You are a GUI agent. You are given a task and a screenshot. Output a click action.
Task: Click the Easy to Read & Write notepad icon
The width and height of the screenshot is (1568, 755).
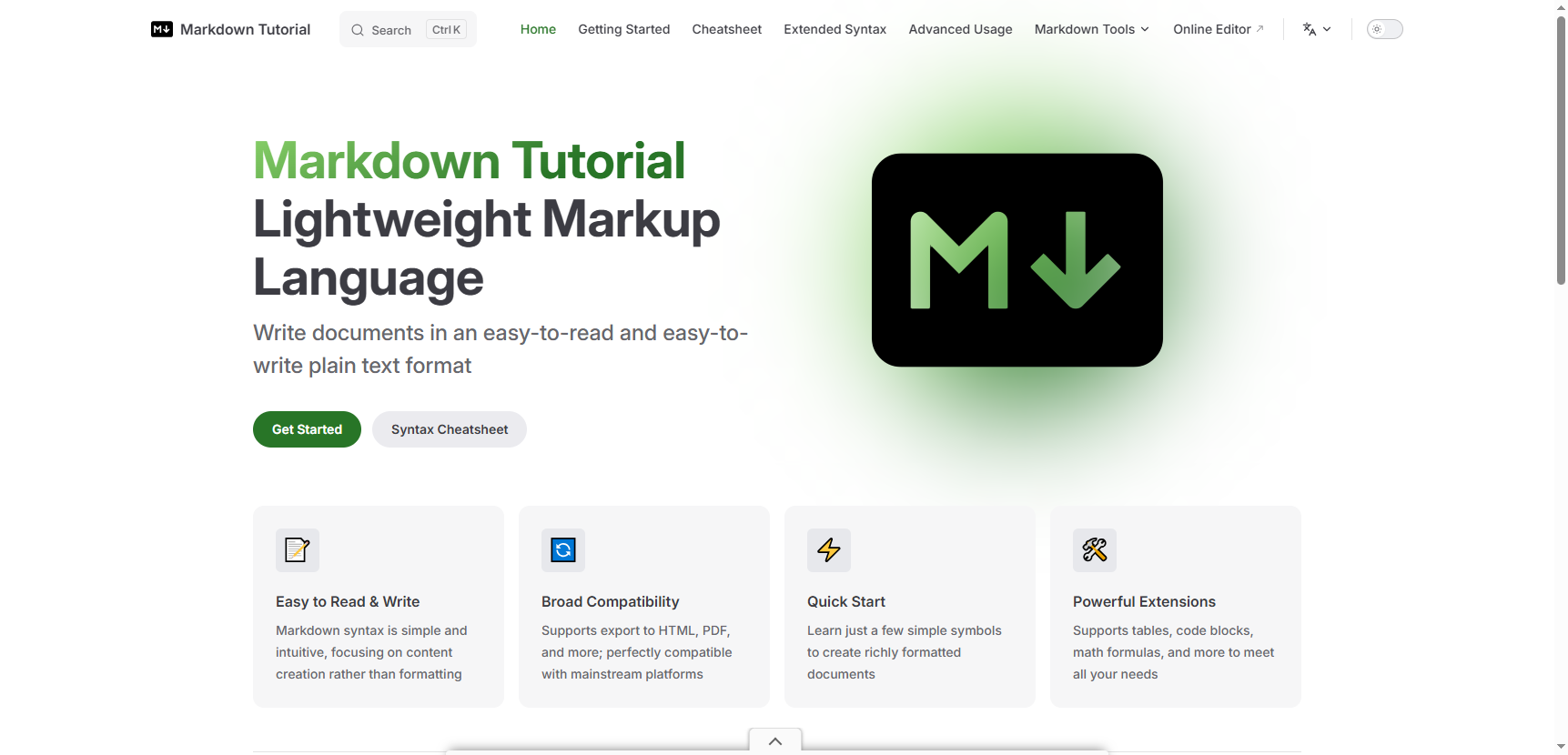298,550
